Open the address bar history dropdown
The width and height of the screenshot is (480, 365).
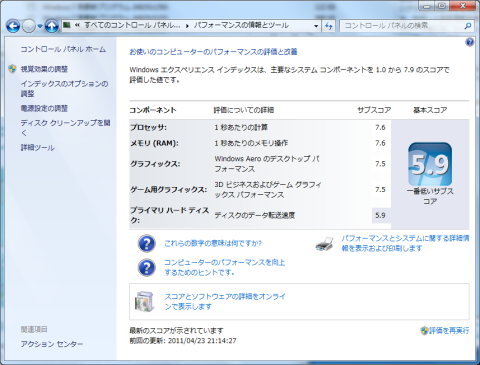click(316, 26)
